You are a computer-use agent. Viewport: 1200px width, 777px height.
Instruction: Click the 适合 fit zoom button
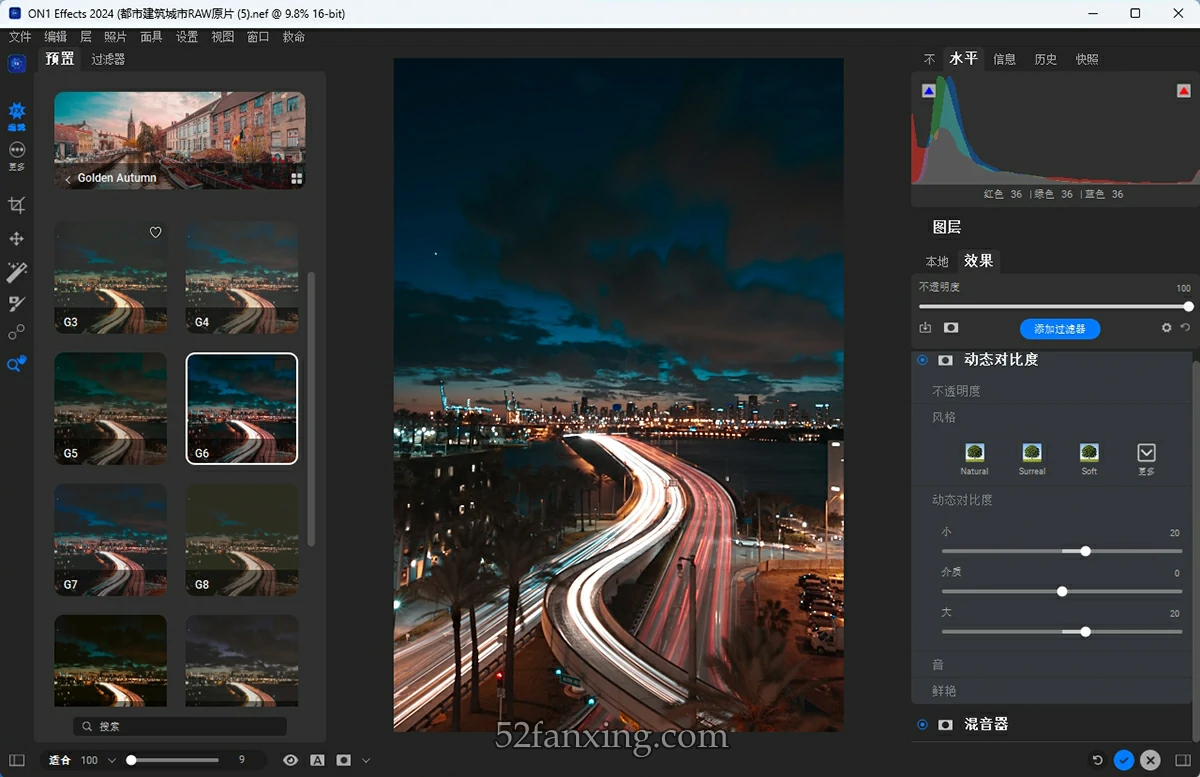(x=60, y=760)
